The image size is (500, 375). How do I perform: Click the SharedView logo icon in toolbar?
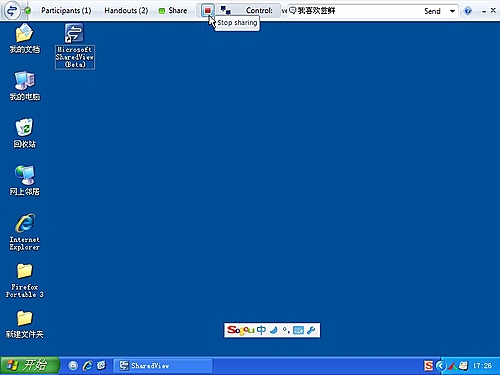pos(11,11)
